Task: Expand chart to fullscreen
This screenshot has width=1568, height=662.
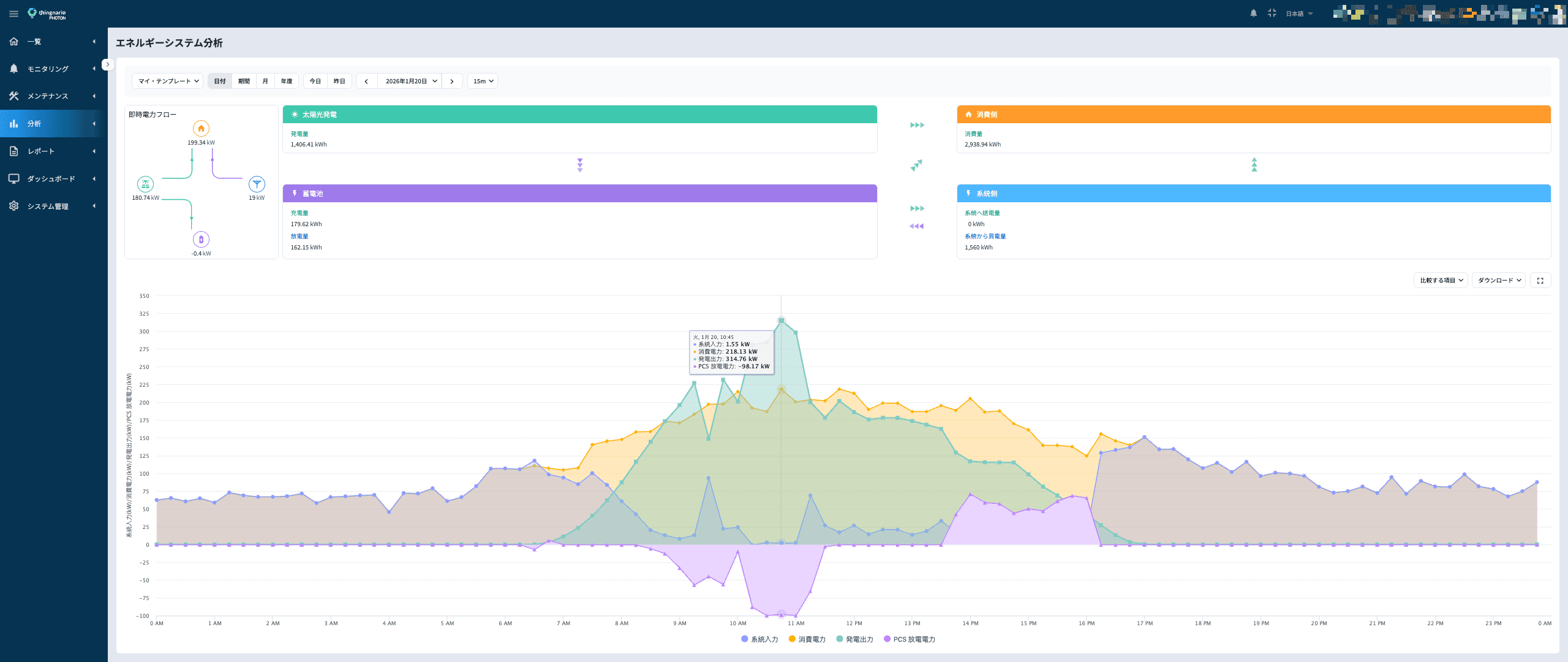Action: [1540, 280]
